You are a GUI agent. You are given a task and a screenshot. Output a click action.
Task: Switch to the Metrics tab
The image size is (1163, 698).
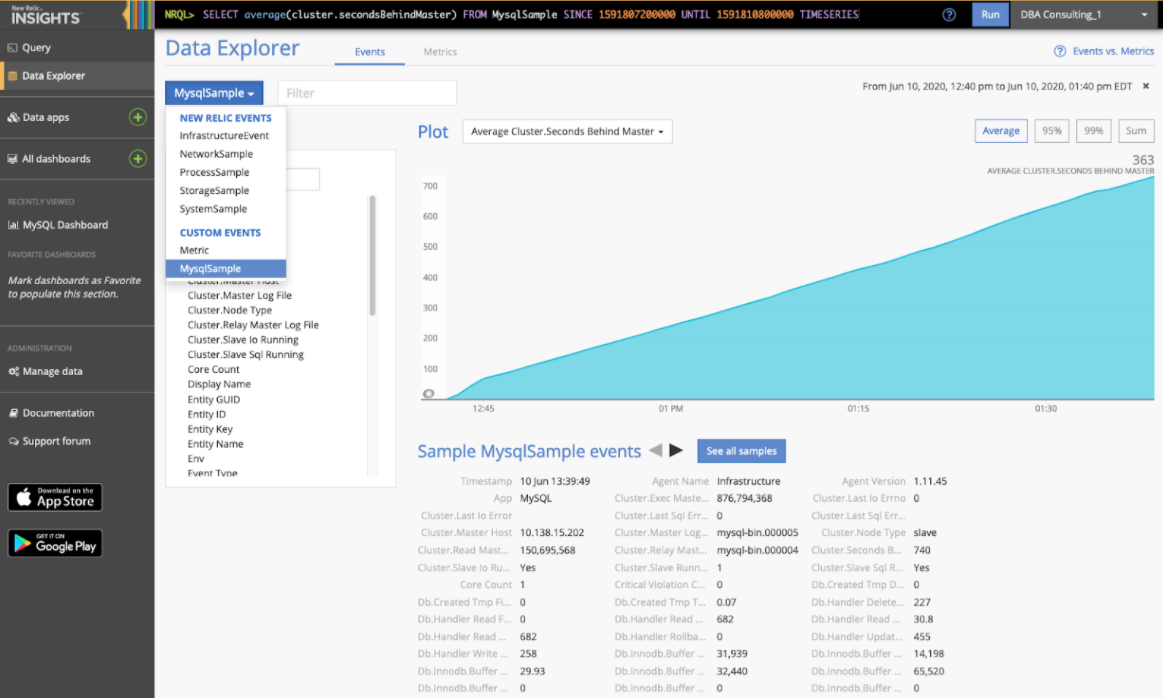(440, 52)
